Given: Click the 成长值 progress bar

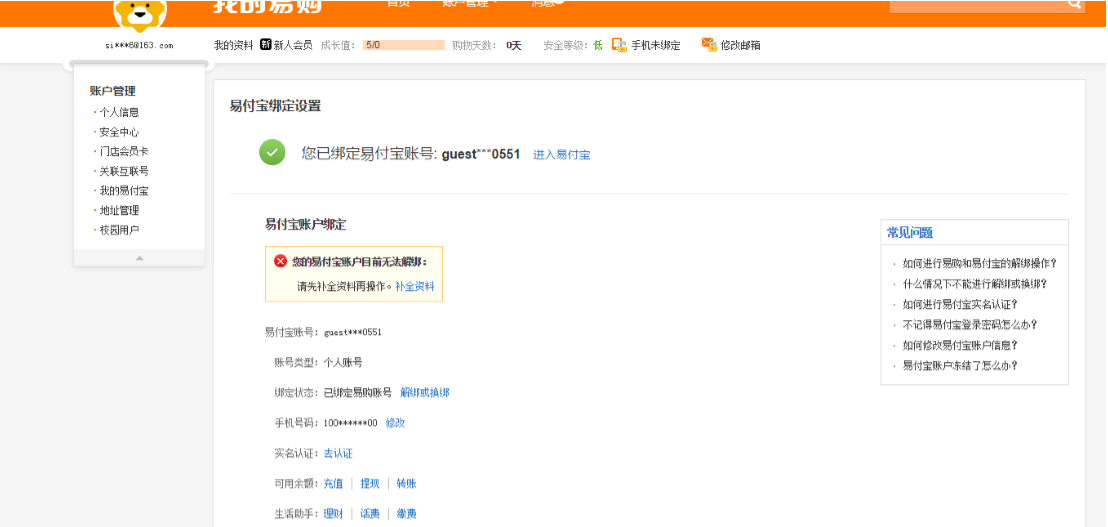Looking at the screenshot, I should 403,45.
